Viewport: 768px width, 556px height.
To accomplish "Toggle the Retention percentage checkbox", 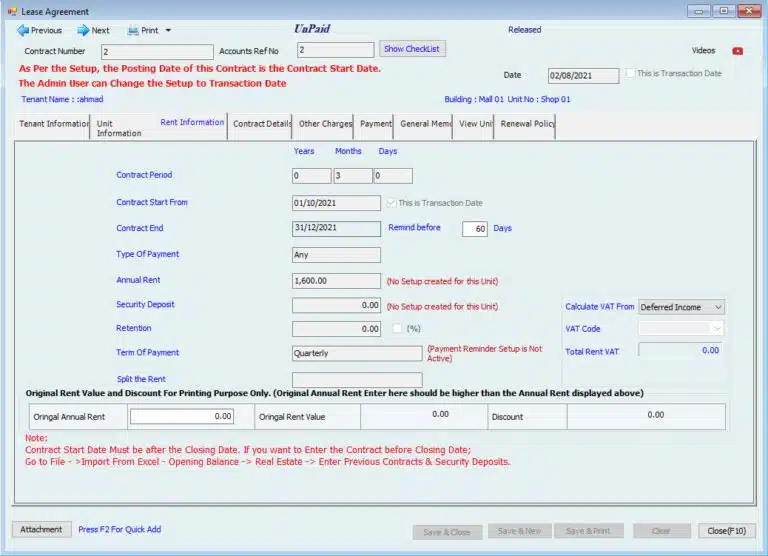I will (x=399, y=328).
